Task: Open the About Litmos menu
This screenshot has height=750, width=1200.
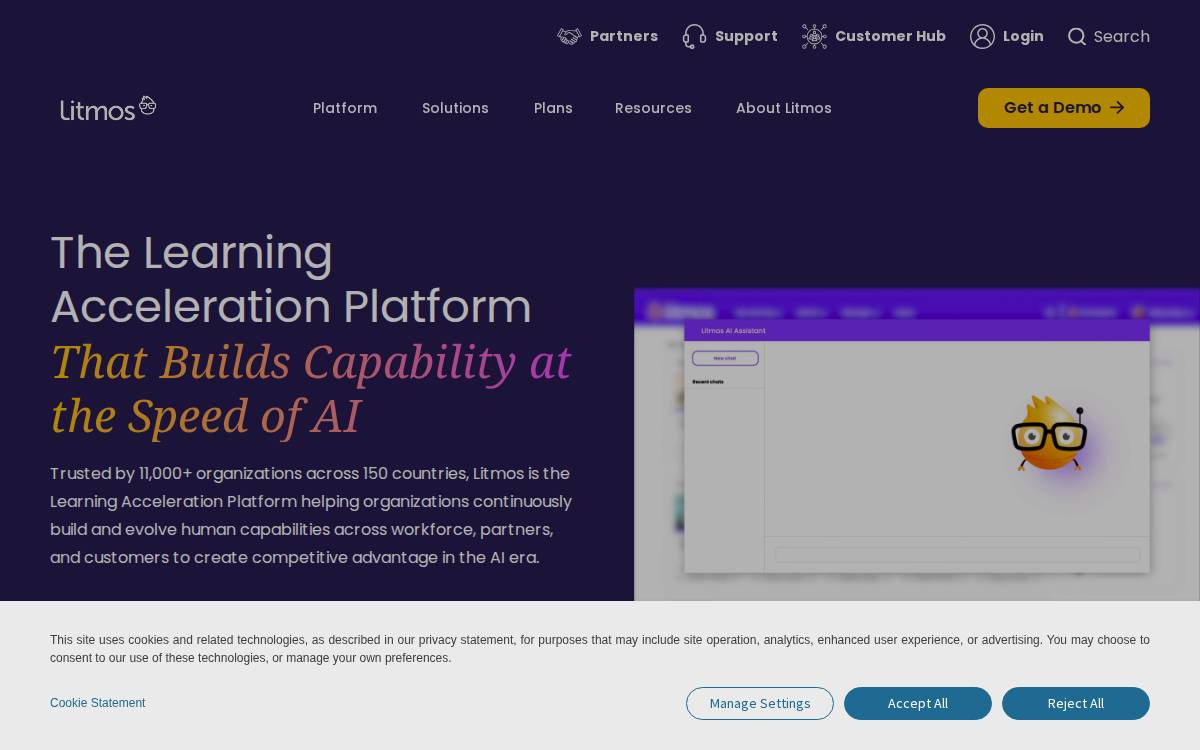Action: tap(784, 108)
